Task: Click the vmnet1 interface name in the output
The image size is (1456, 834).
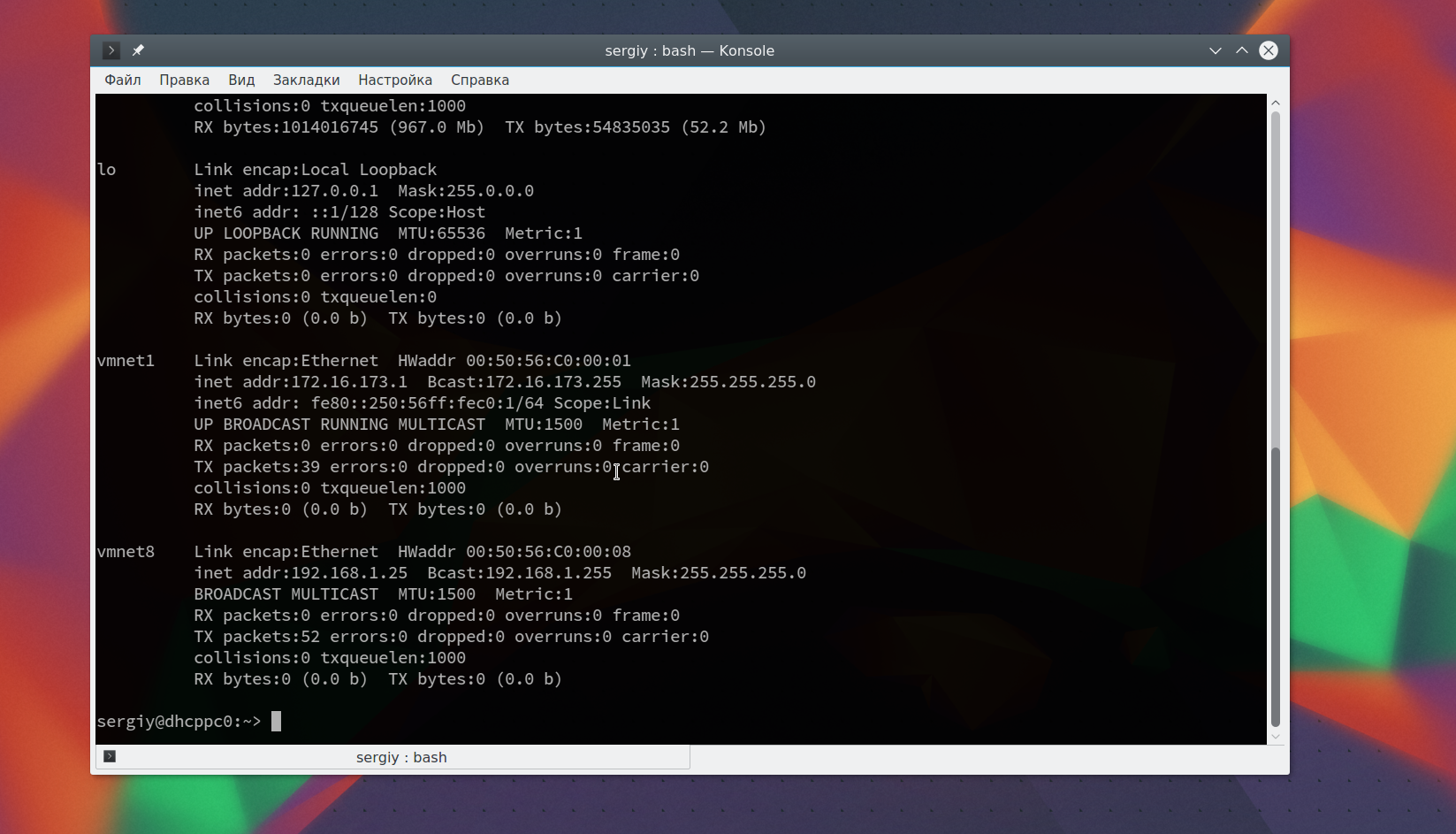Action: [x=126, y=361]
